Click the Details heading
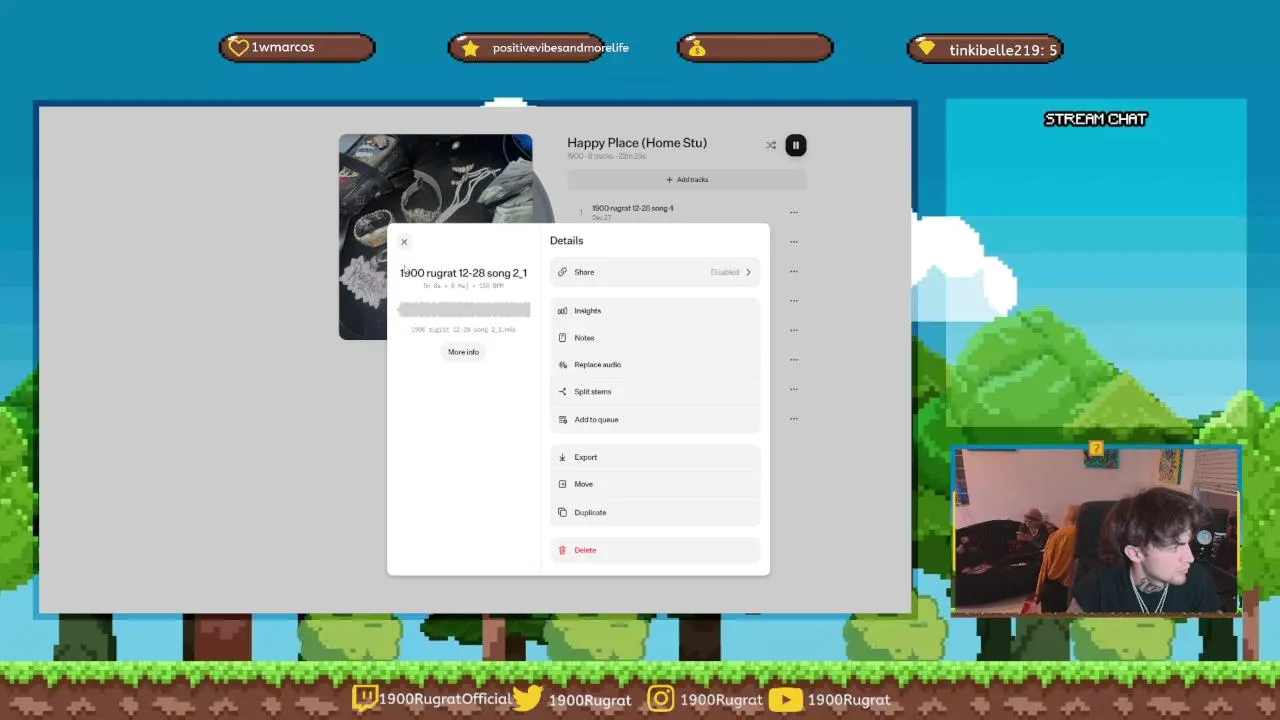Viewport: 1280px width, 720px height. click(x=566, y=241)
